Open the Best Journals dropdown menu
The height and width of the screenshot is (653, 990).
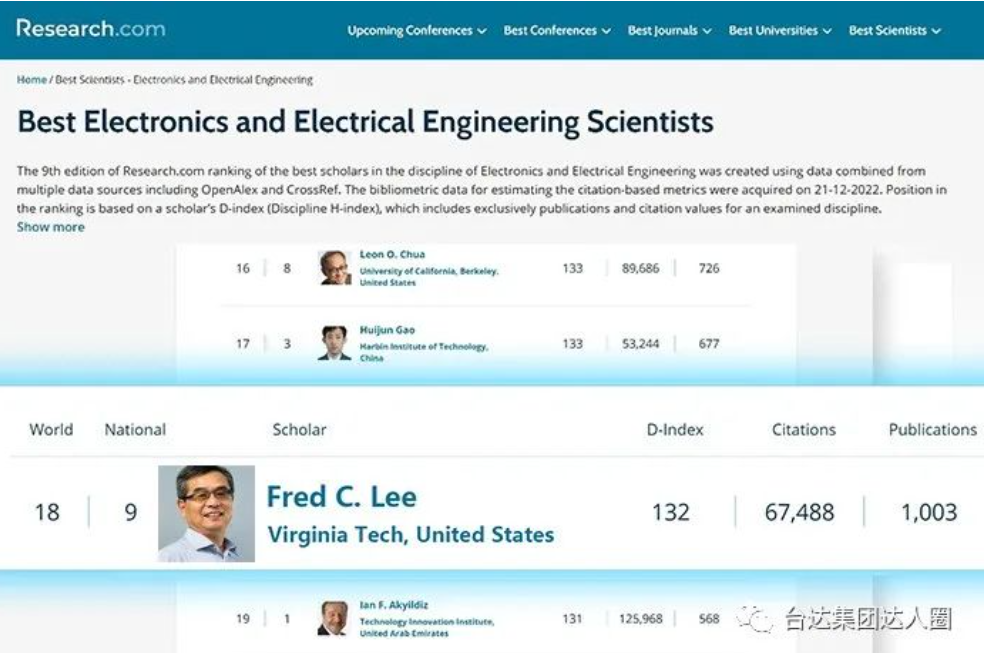pos(669,30)
